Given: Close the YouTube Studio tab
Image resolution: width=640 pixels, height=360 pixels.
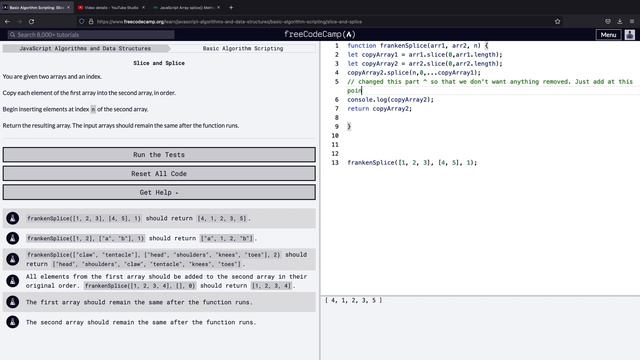Looking at the screenshot, I should [x=143, y=7].
